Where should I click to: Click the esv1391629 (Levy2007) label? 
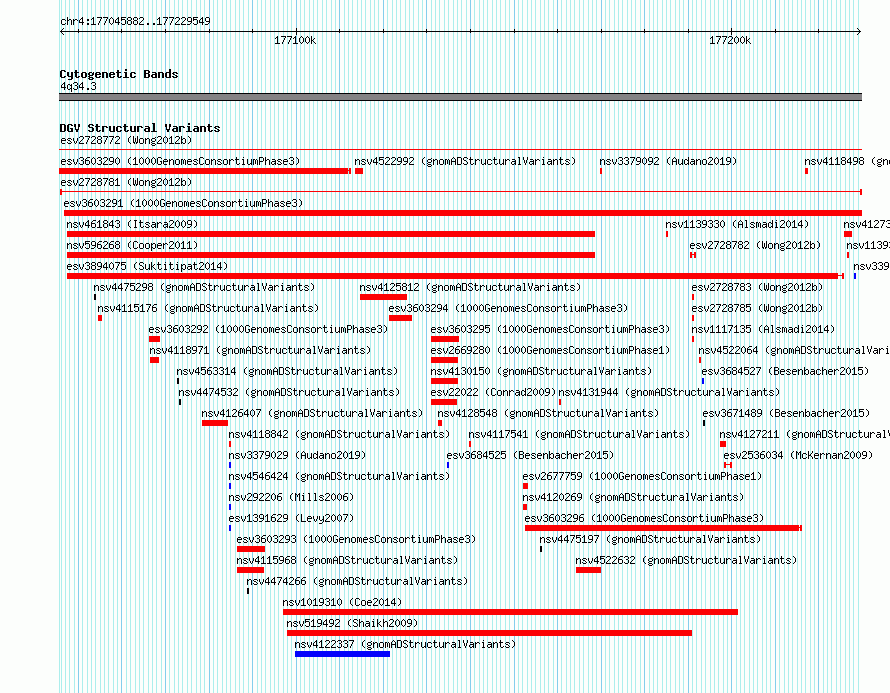coord(291,518)
